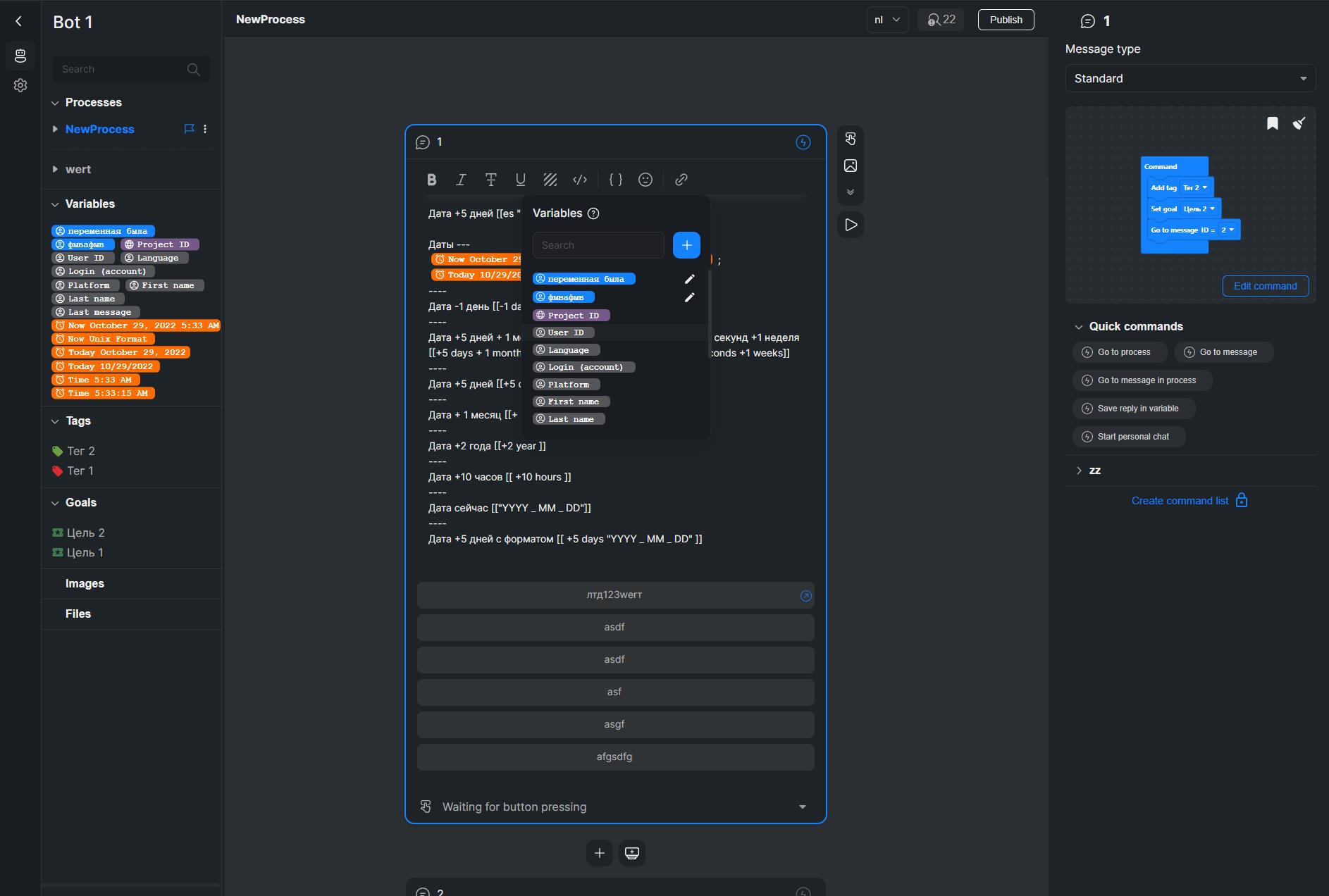
Task: Expand the wert process in the sidebar
Action: tap(56, 169)
